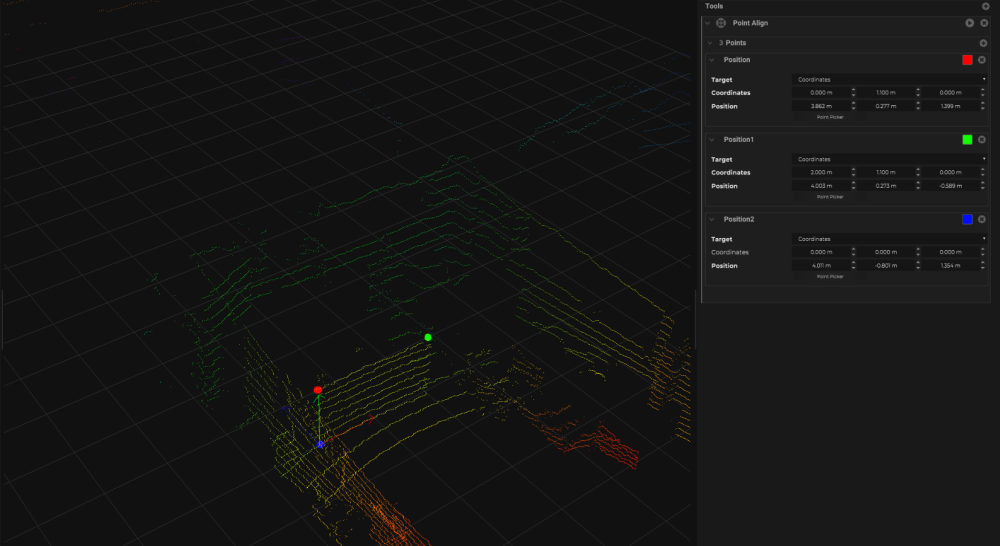Delete the Position1 point
Image resolution: width=1000 pixels, height=546 pixels.
(x=982, y=140)
